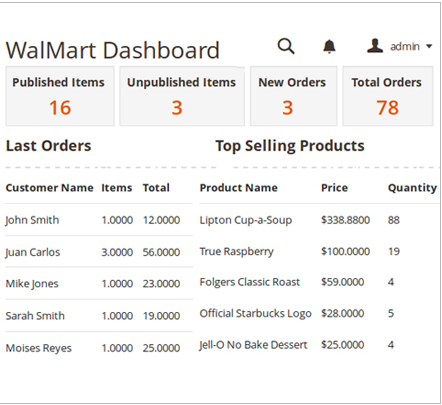
Task: Select the Lipton Cup-a-Soup product
Action: coord(246,220)
